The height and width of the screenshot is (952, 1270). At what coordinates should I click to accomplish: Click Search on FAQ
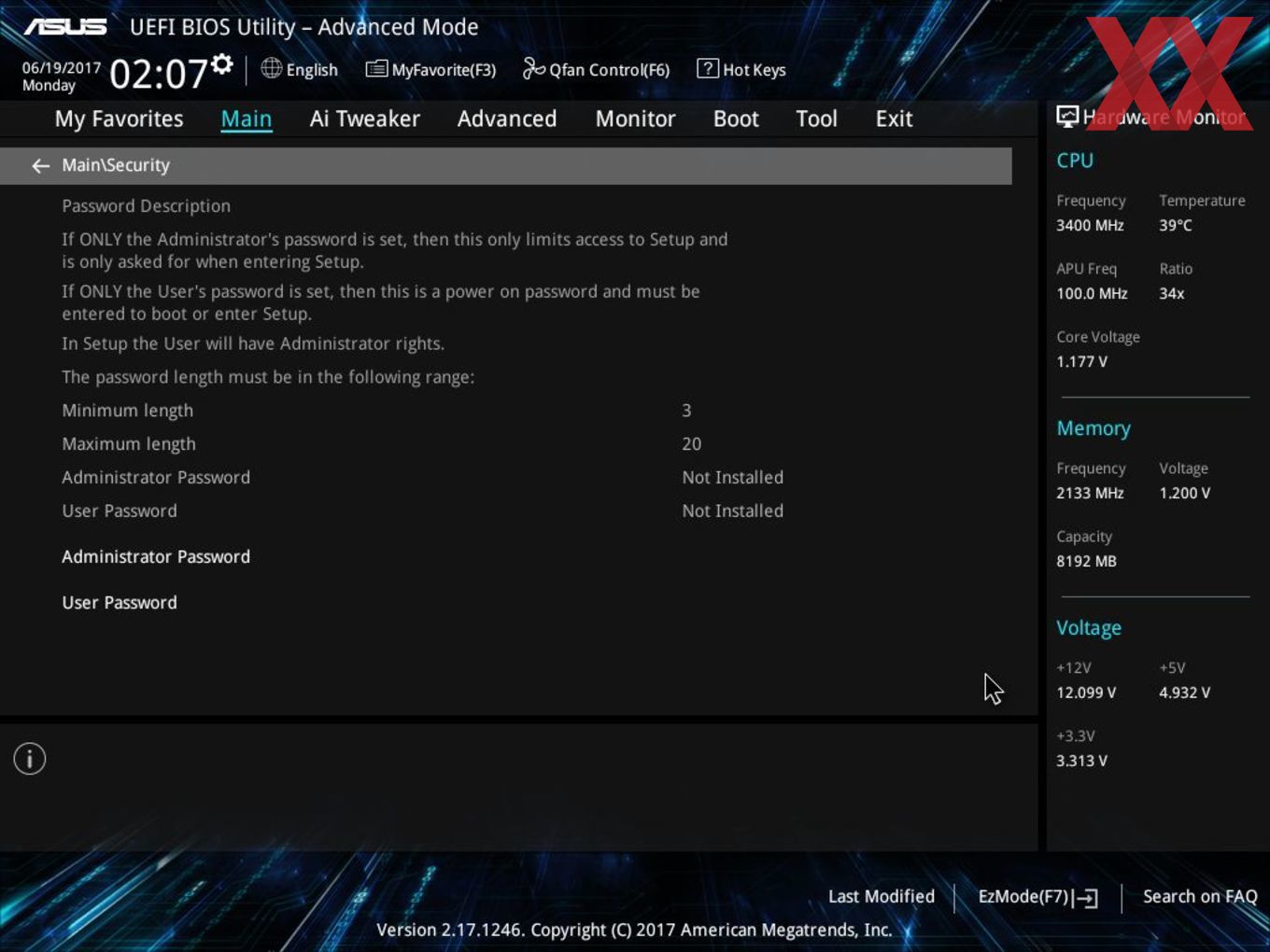[1200, 896]
